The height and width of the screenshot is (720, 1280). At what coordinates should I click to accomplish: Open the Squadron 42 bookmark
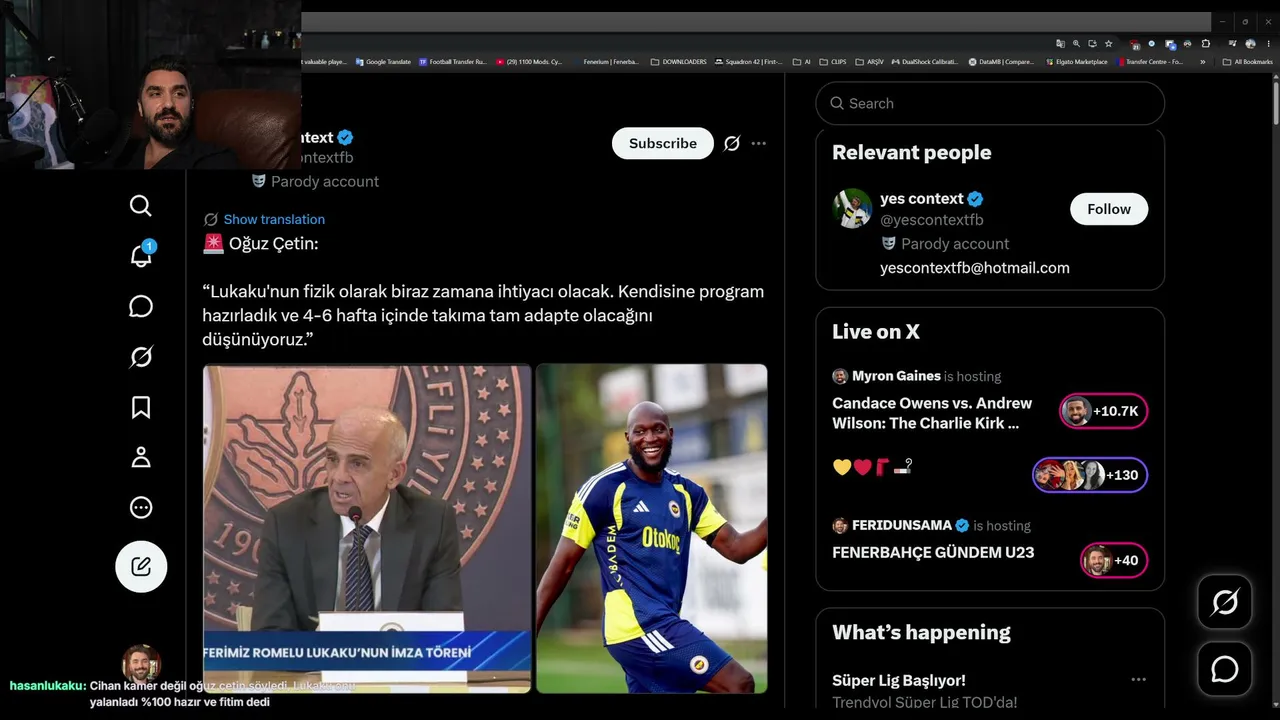[749, 62]
